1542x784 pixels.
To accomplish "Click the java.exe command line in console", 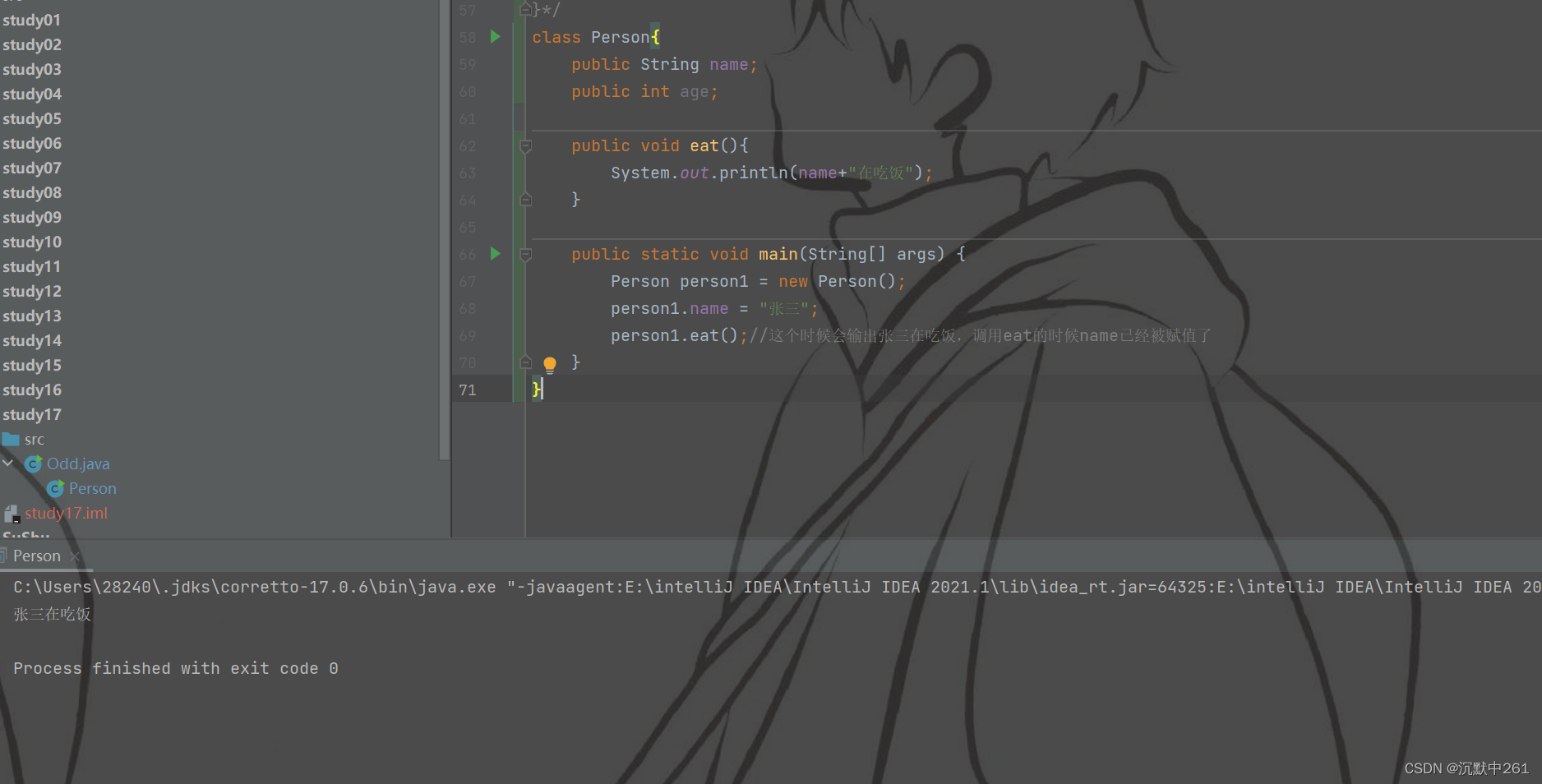I will coord(777,587).
